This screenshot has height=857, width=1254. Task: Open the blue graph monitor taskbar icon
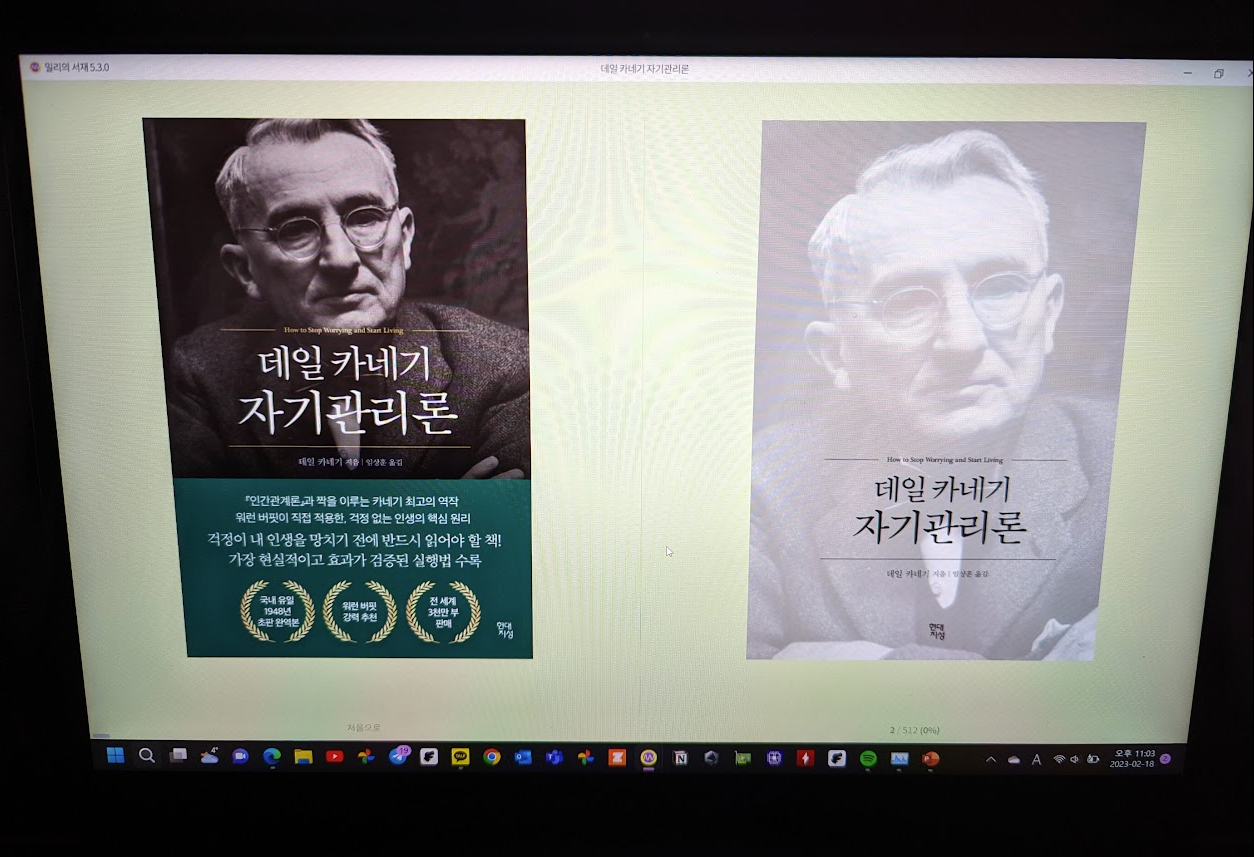pyautogui.click(x=899, y=758)
